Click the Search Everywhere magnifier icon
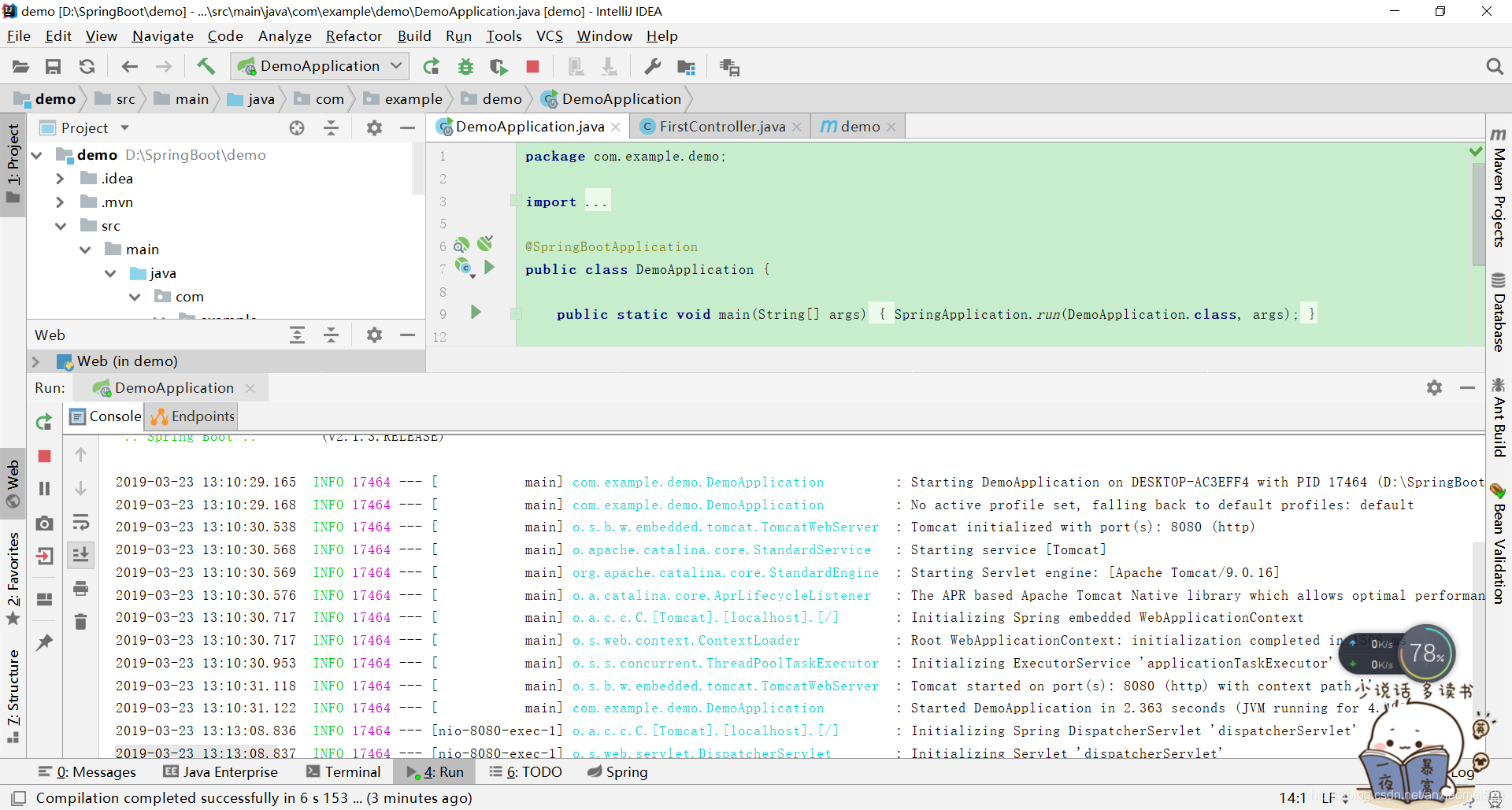The height and width of the screenshot is (810, 1512). click(x=1494, y=67)
